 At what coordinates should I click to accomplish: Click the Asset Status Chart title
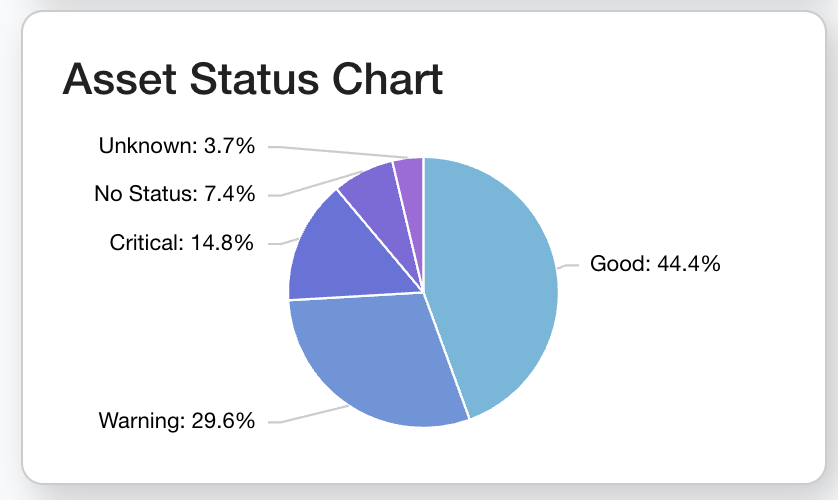253,79
